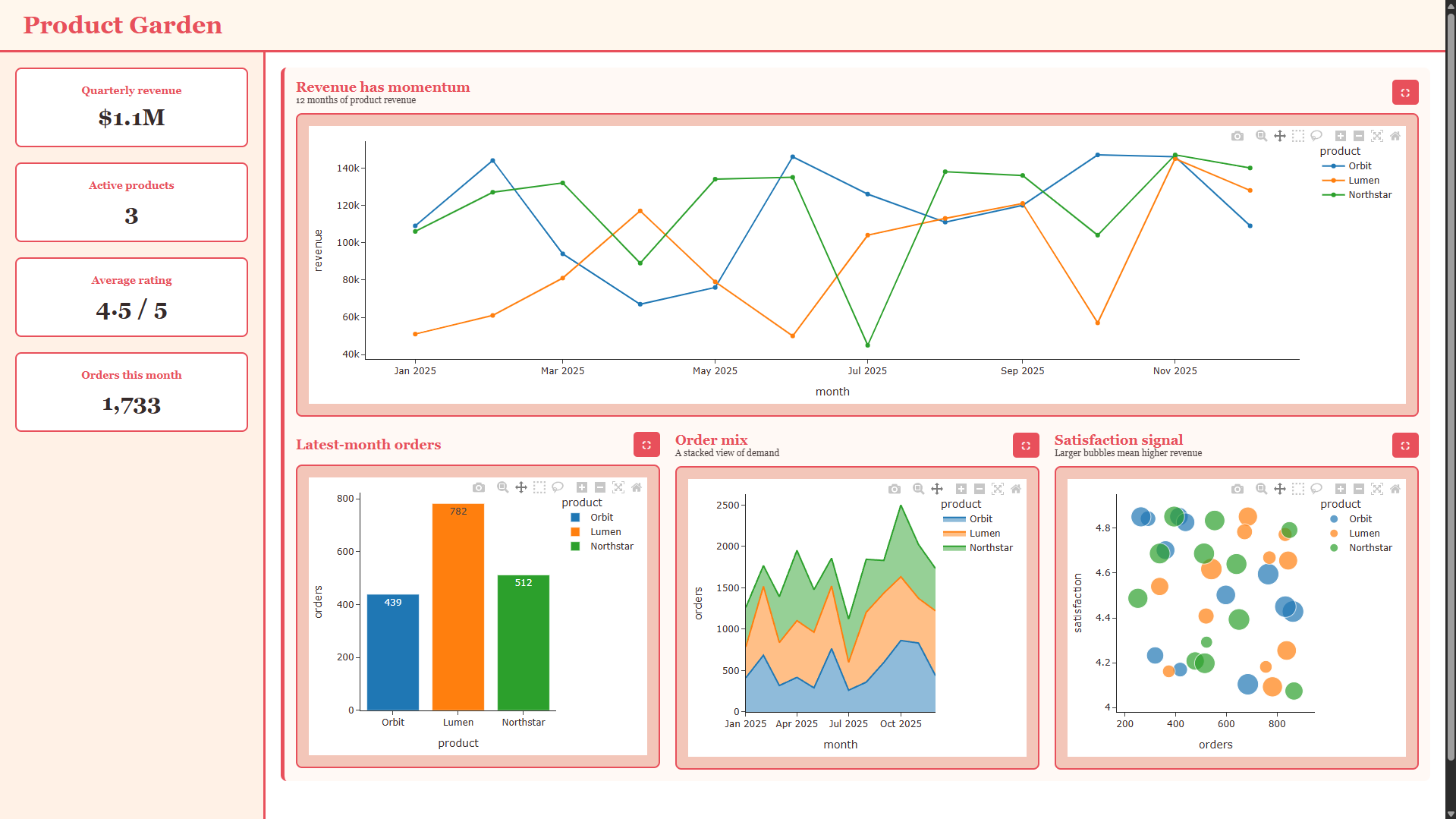Download Latest-month orders bar chart image
Image resolution: width=1456 pixels, height=819 pixels.
479,487
